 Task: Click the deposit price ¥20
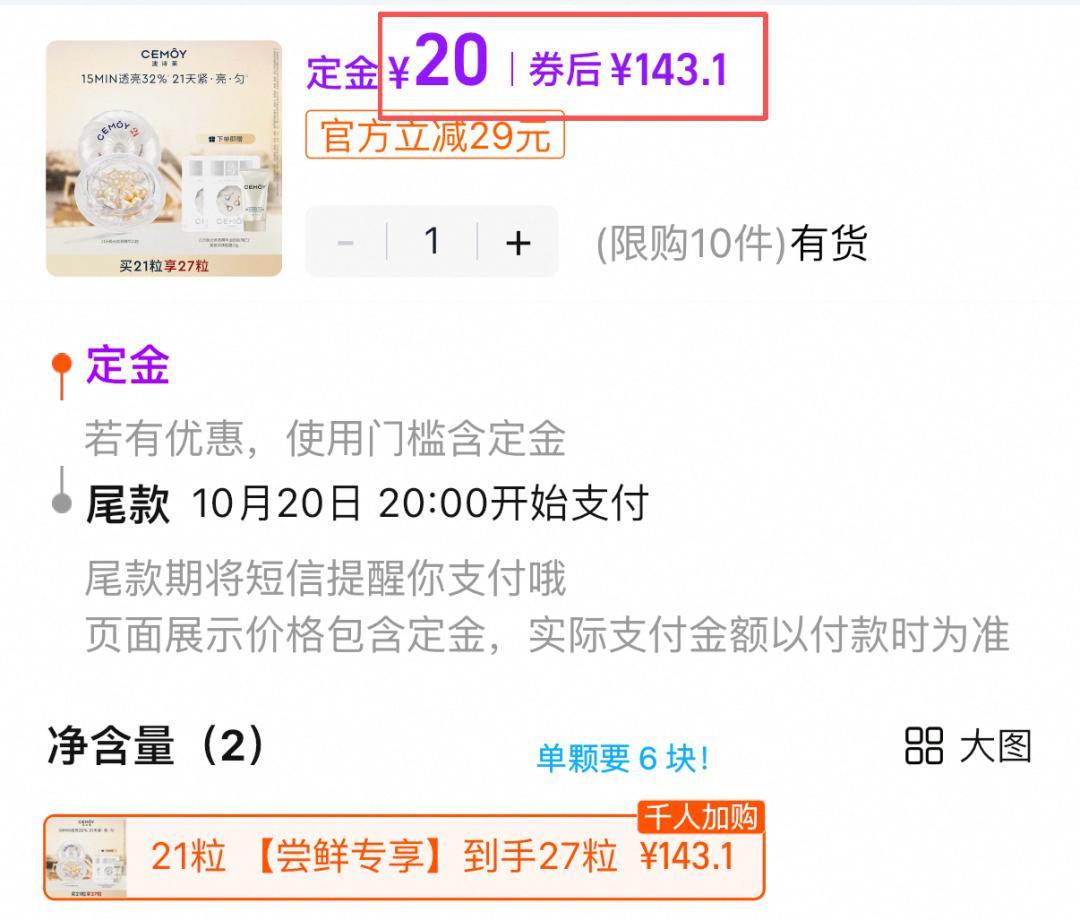(x=438, y=63)
